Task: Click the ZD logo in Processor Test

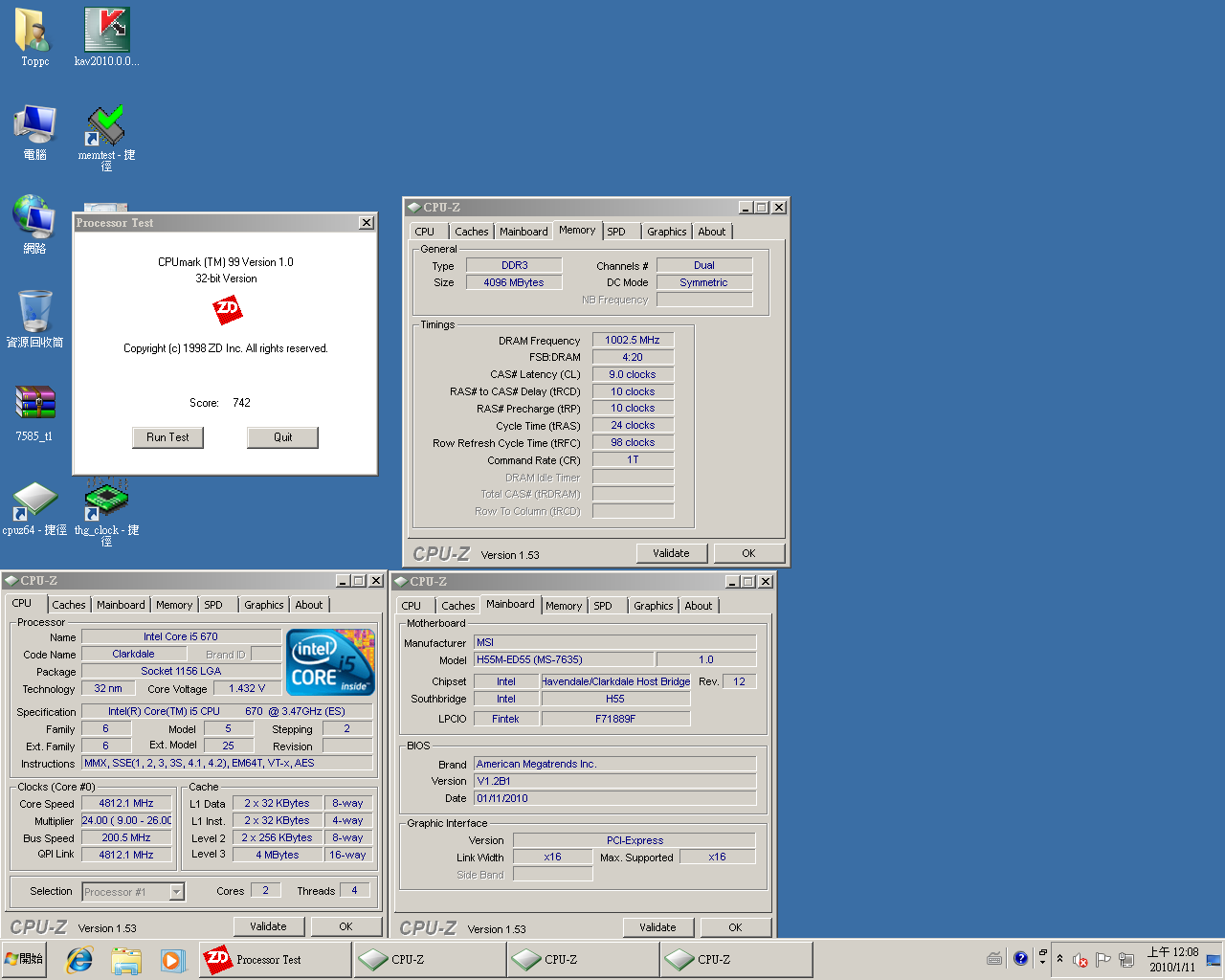Action: [227, 309]
